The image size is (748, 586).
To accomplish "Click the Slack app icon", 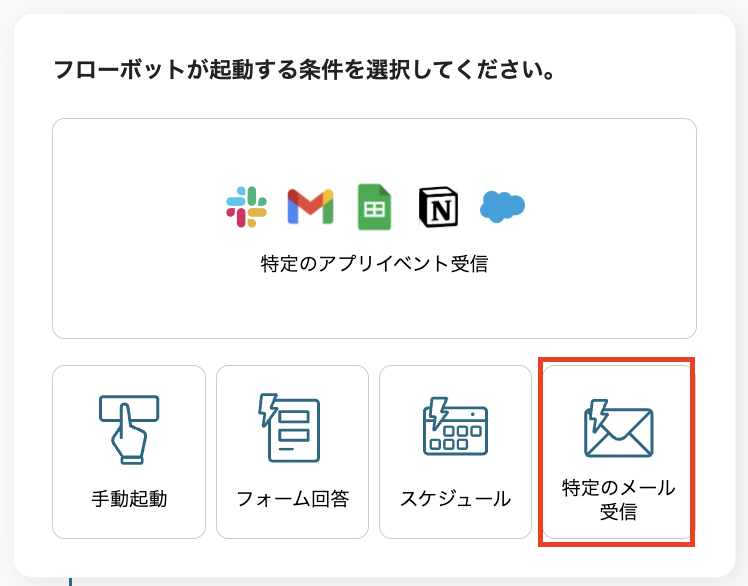I will [246, 207].
